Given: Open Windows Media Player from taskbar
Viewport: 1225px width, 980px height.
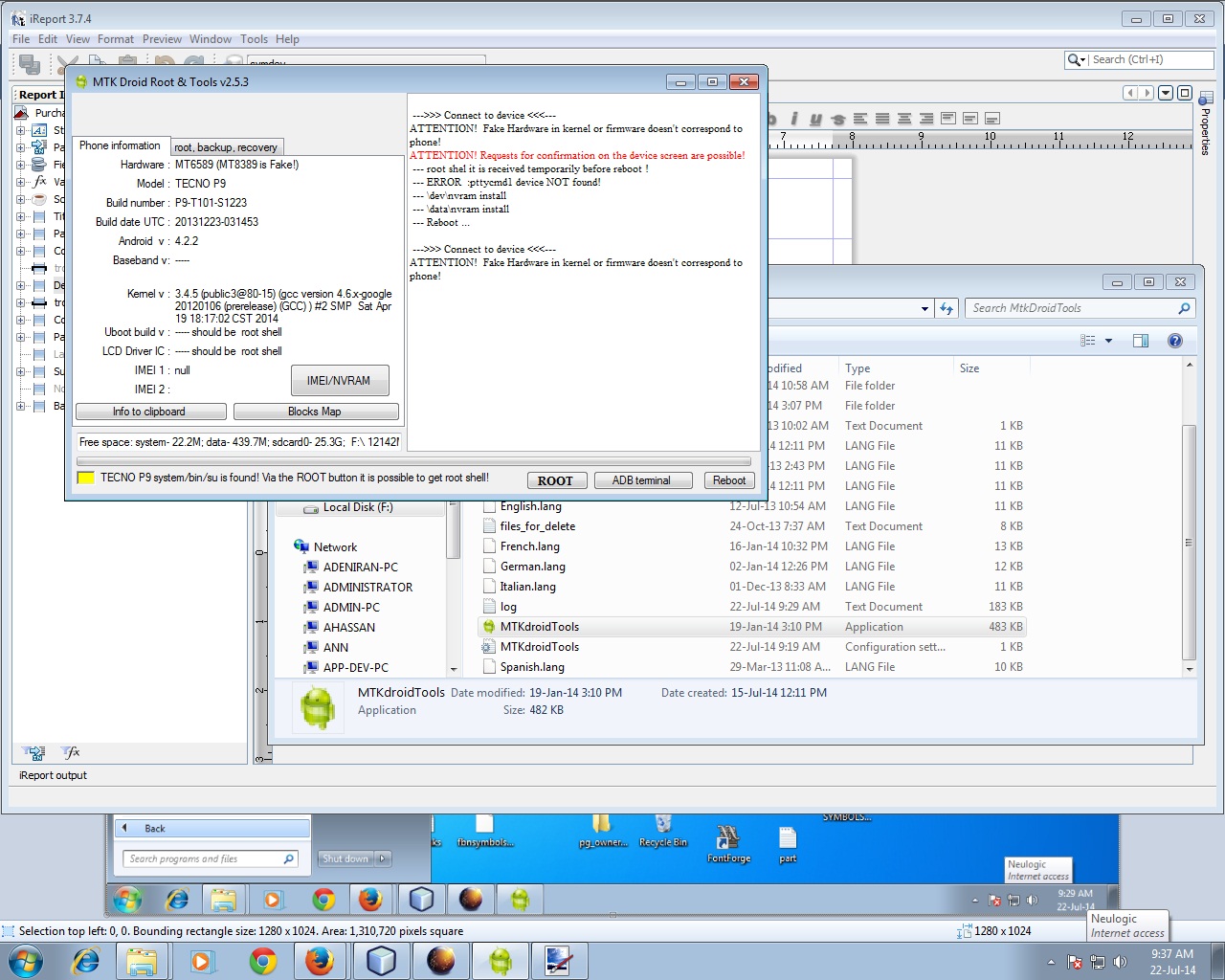Looking at the screenshot, I should coord(202,961).
